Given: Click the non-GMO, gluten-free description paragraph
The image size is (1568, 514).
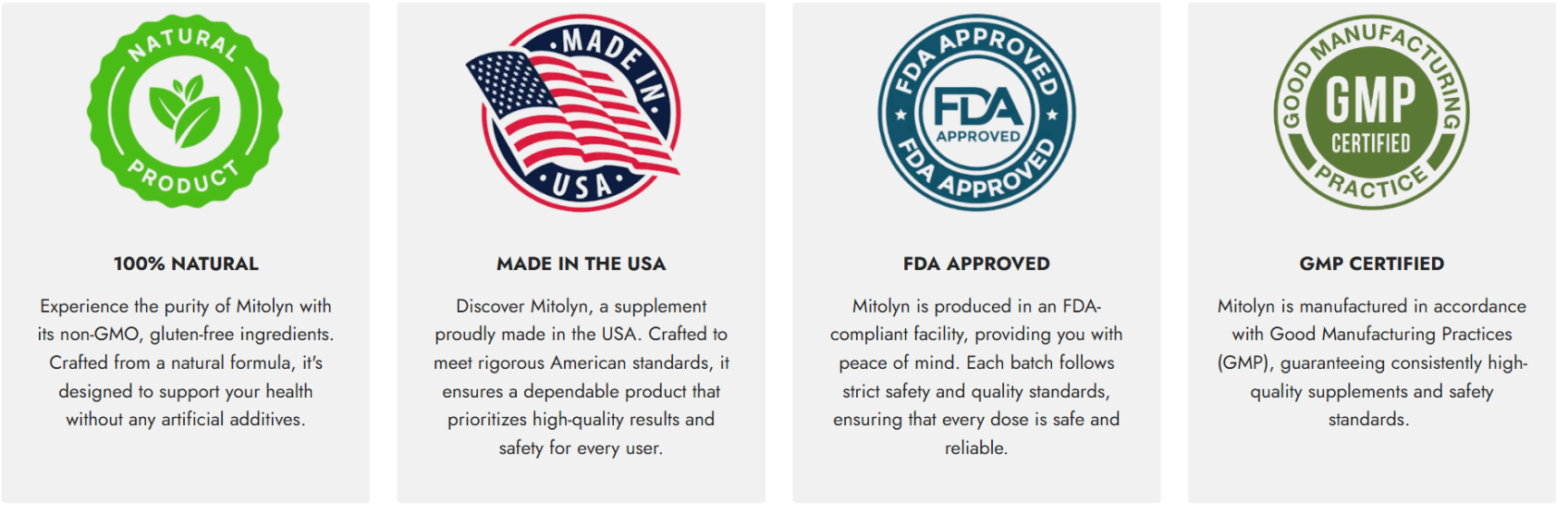Looking at the screenshot, I should click(186, 362).
